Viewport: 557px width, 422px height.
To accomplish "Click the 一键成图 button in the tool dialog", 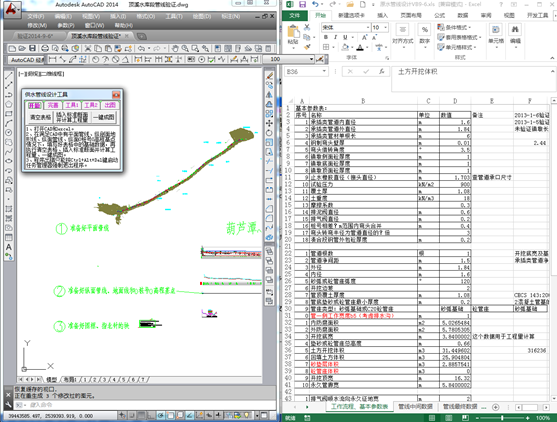I will coord(104,117).
